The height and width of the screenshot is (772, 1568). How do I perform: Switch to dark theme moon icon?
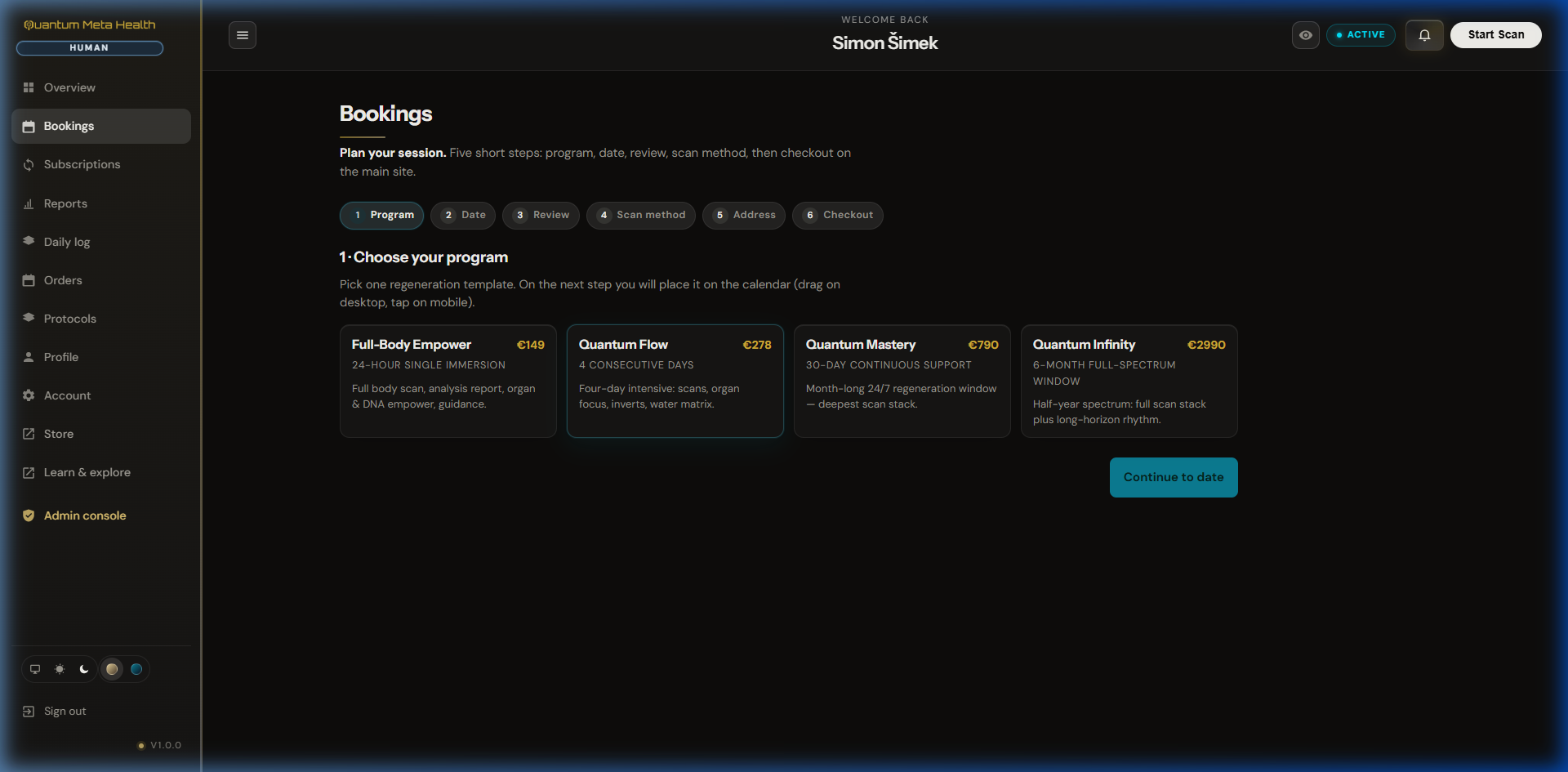point(84,669)
